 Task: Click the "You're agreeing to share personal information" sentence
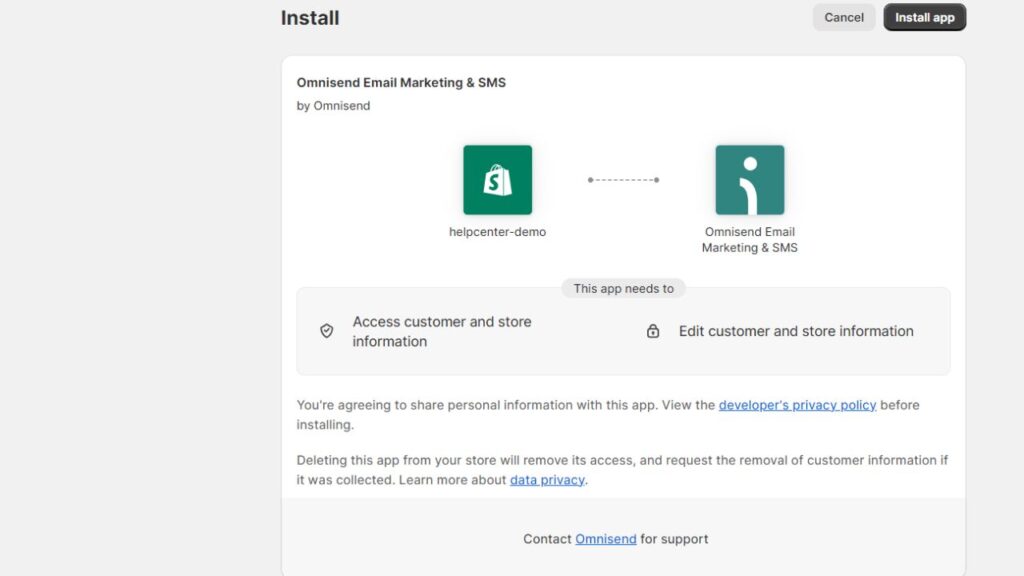608,415
